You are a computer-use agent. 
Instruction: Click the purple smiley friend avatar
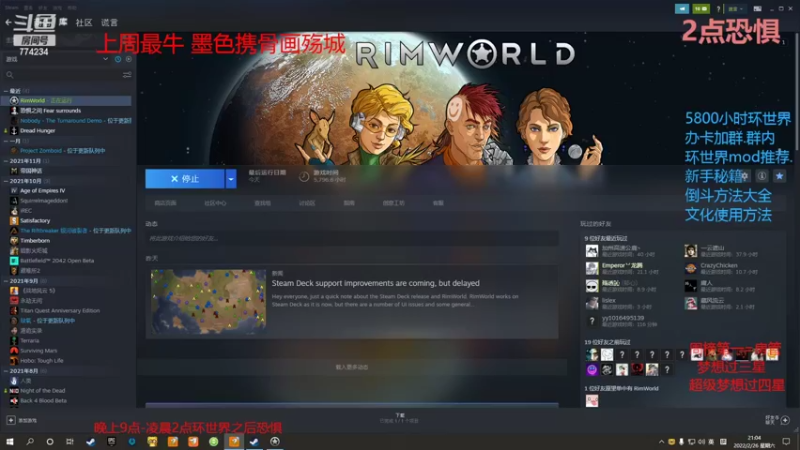[592, 369]
